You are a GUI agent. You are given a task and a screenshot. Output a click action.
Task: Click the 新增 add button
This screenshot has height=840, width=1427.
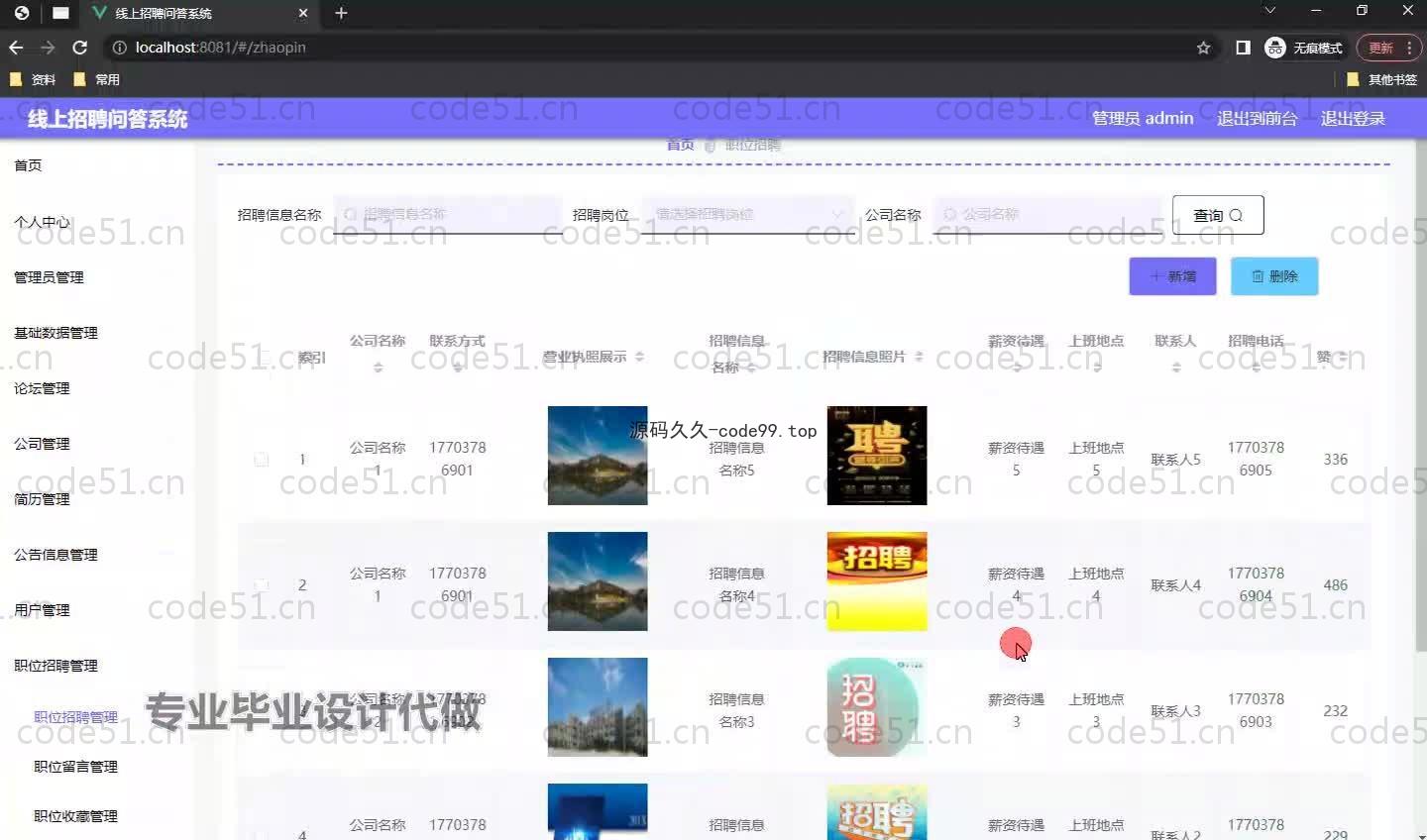1172,276
